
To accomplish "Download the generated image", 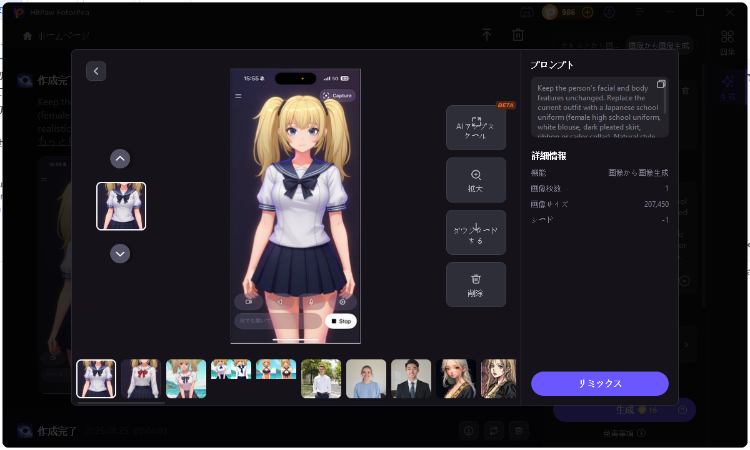I will click(476, 232).
